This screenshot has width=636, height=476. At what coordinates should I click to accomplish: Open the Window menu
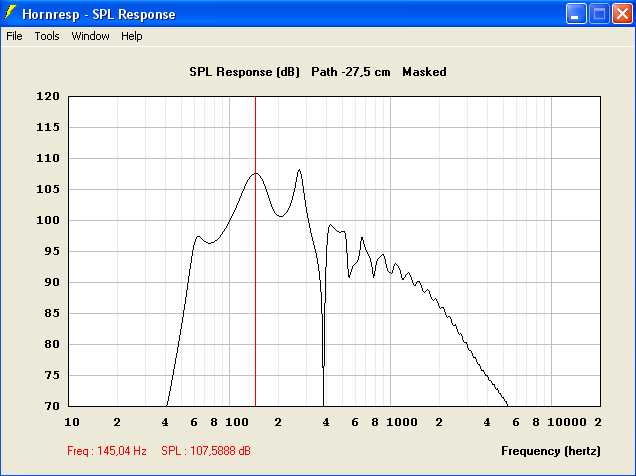(90, 36)
